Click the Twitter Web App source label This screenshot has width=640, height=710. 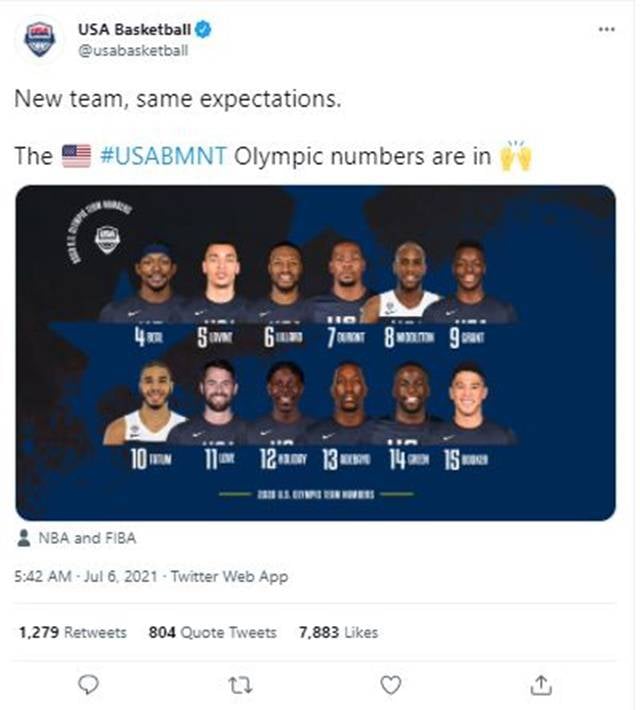tap(229, 576)
